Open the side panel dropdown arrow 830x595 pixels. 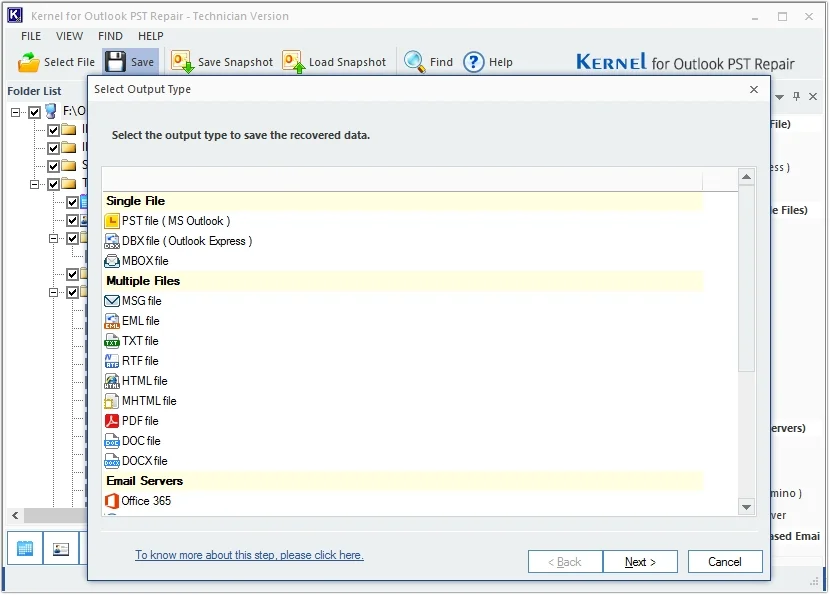pyautogui.click(x=779, y=97)
